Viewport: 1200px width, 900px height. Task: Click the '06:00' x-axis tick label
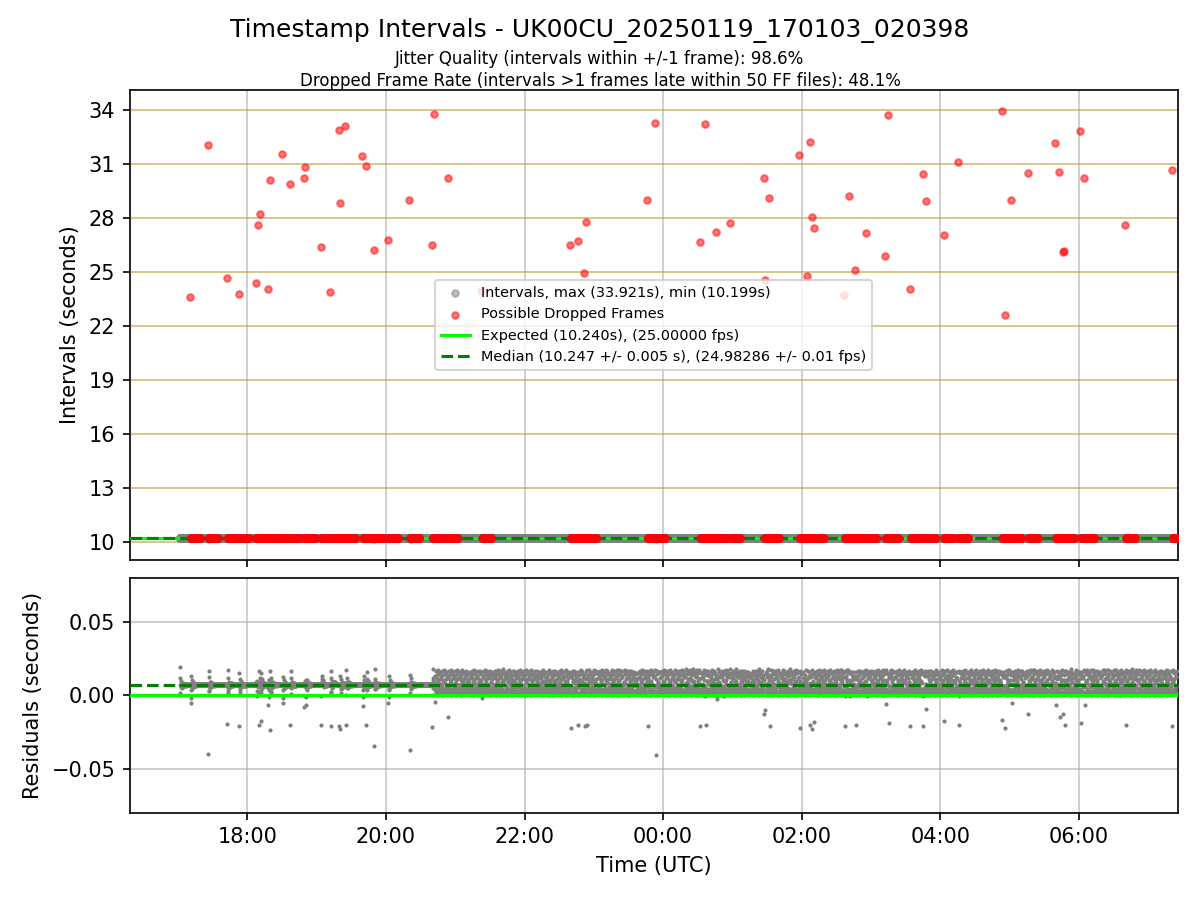[1079, 835]
